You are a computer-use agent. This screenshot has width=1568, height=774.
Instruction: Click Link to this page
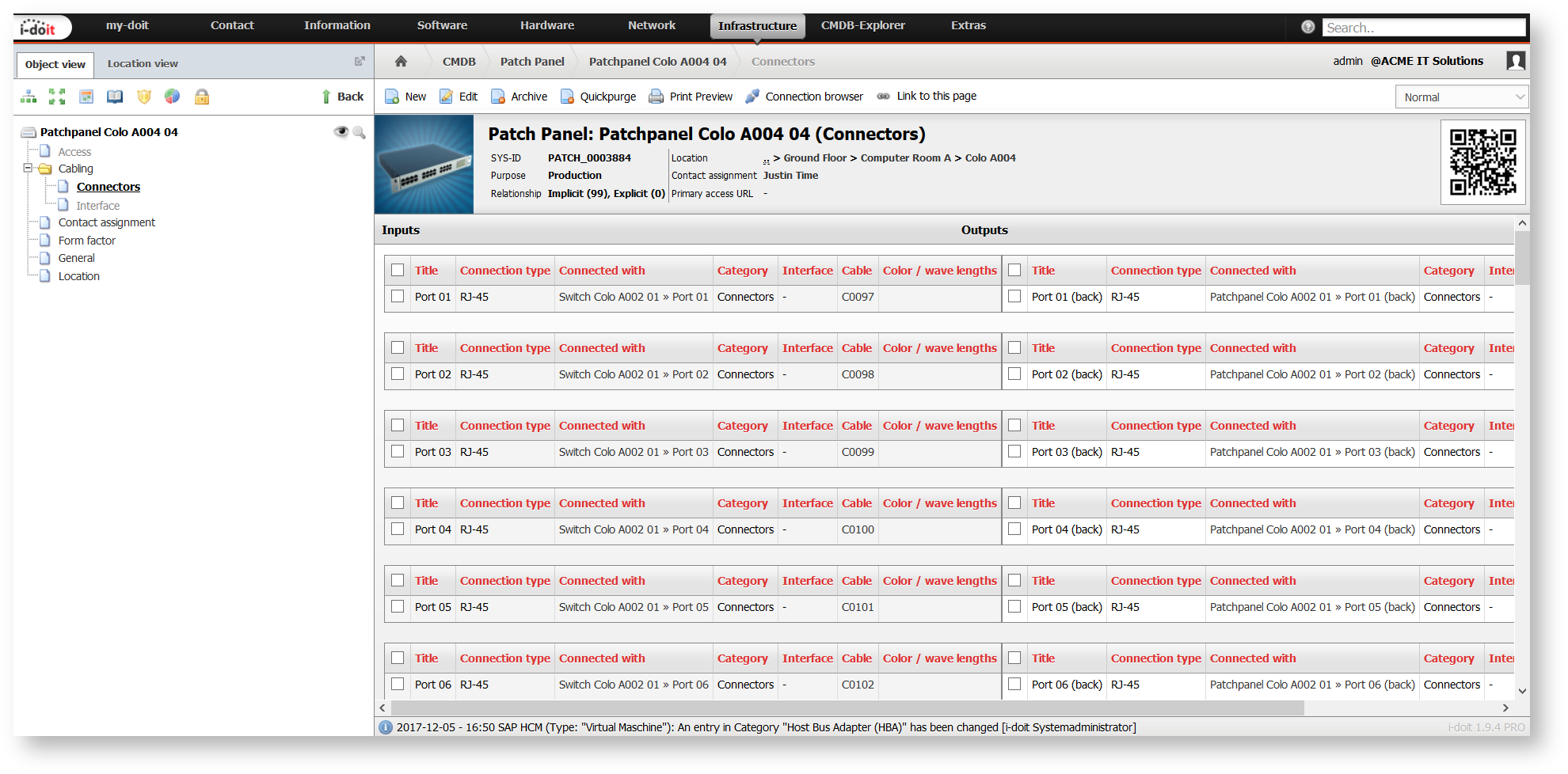(927, 96)
